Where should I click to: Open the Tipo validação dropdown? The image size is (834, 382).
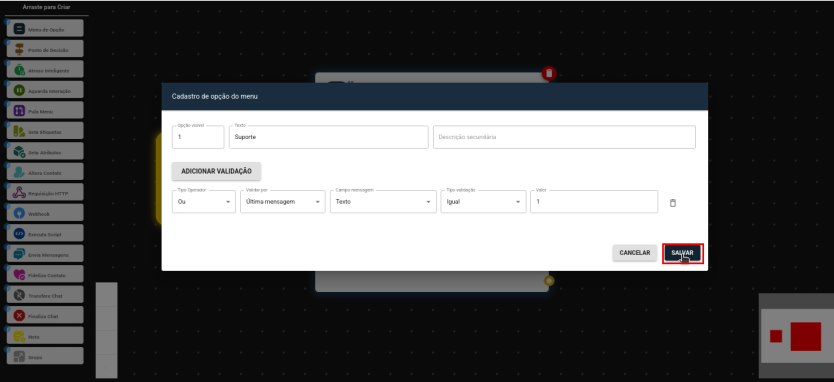click(x=483, y=202)
